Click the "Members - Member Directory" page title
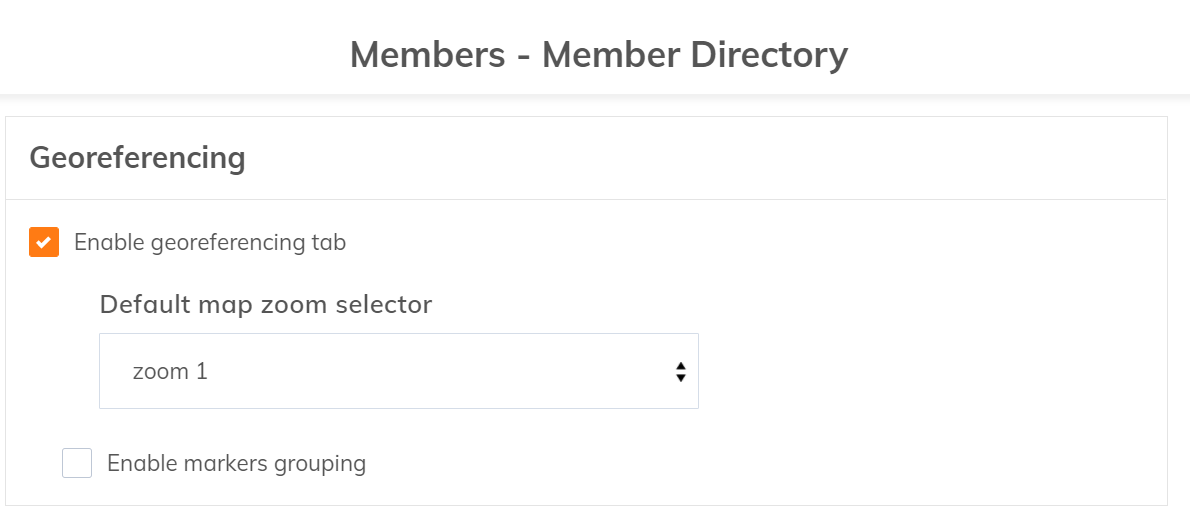The image size is (1190, 520). pyautogui.click(x=598, y=54)
